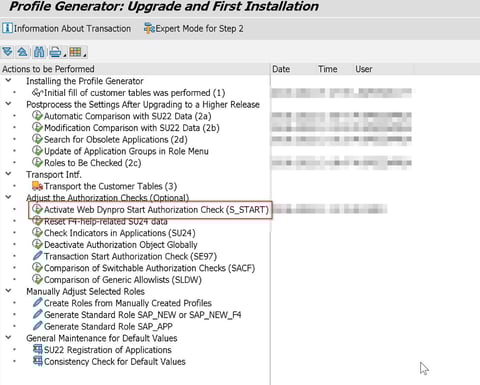
Task: Execute Automatic Comparison with SU22 Data icon
Action: (x=37, y=116)
